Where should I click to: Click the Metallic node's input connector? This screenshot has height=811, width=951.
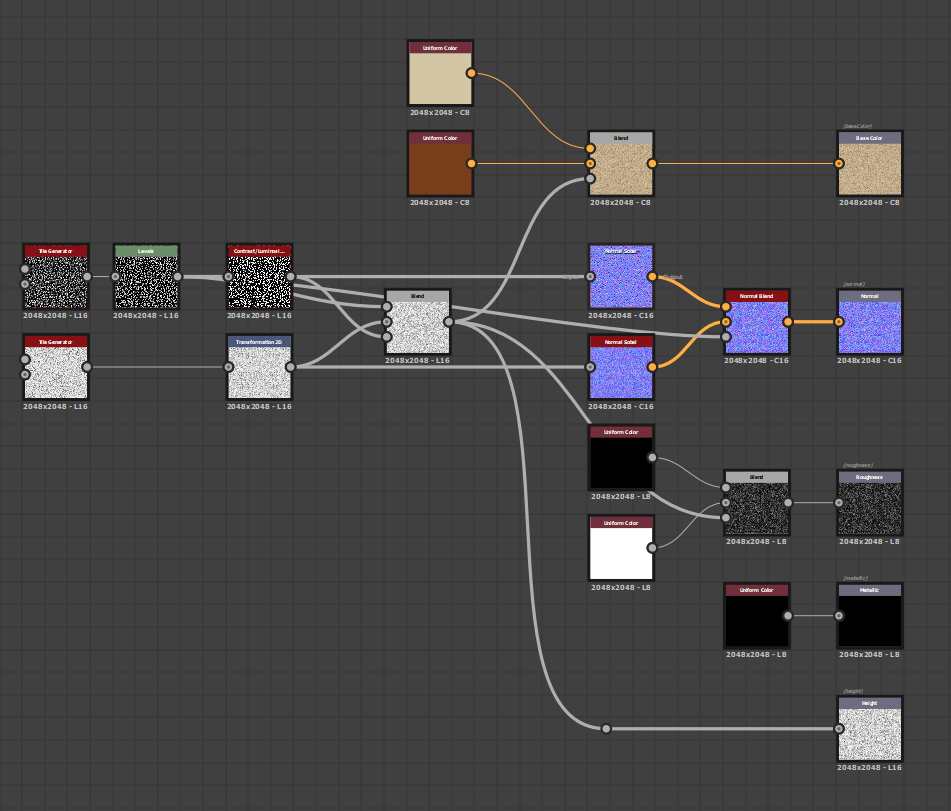coord(839,616)
